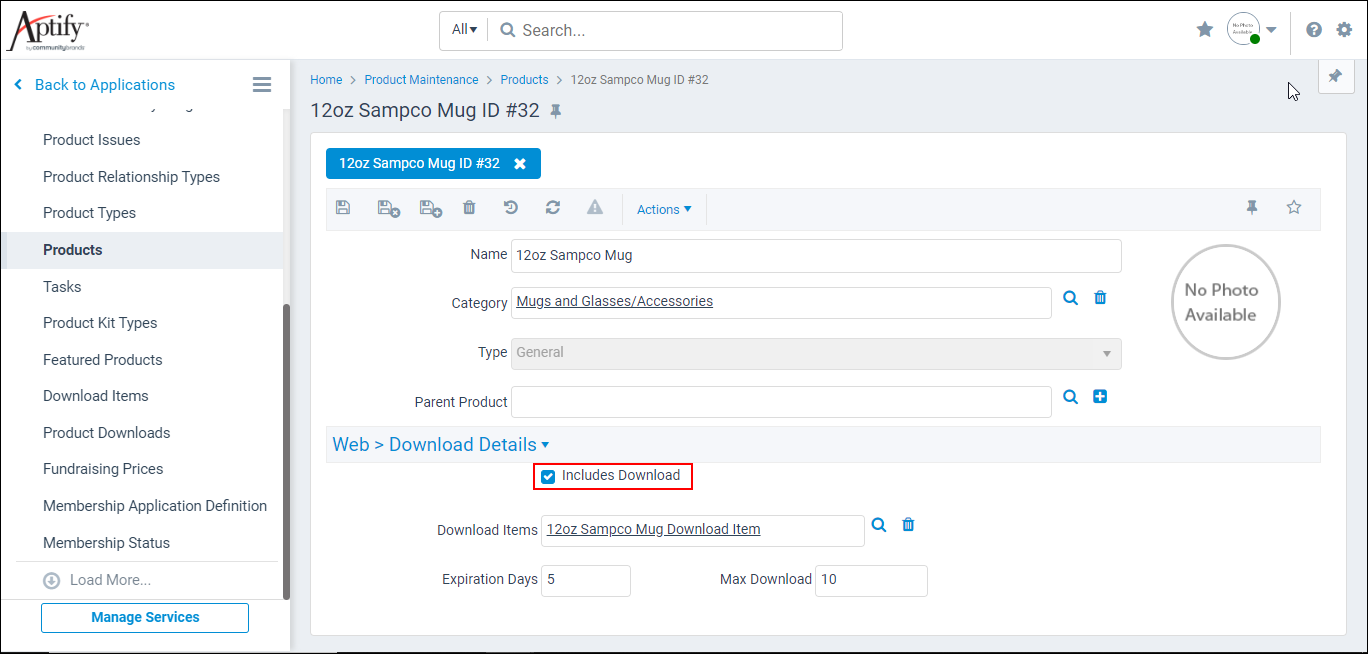Open the 12oz Sampco Mug Download Item link

(x=652, y=529)
